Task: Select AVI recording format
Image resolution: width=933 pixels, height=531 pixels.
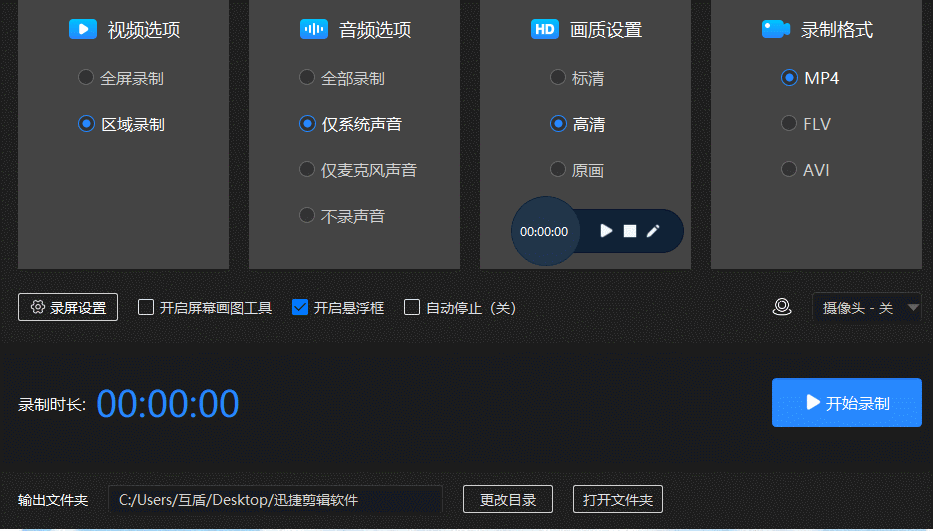Action: click(789, 170)
